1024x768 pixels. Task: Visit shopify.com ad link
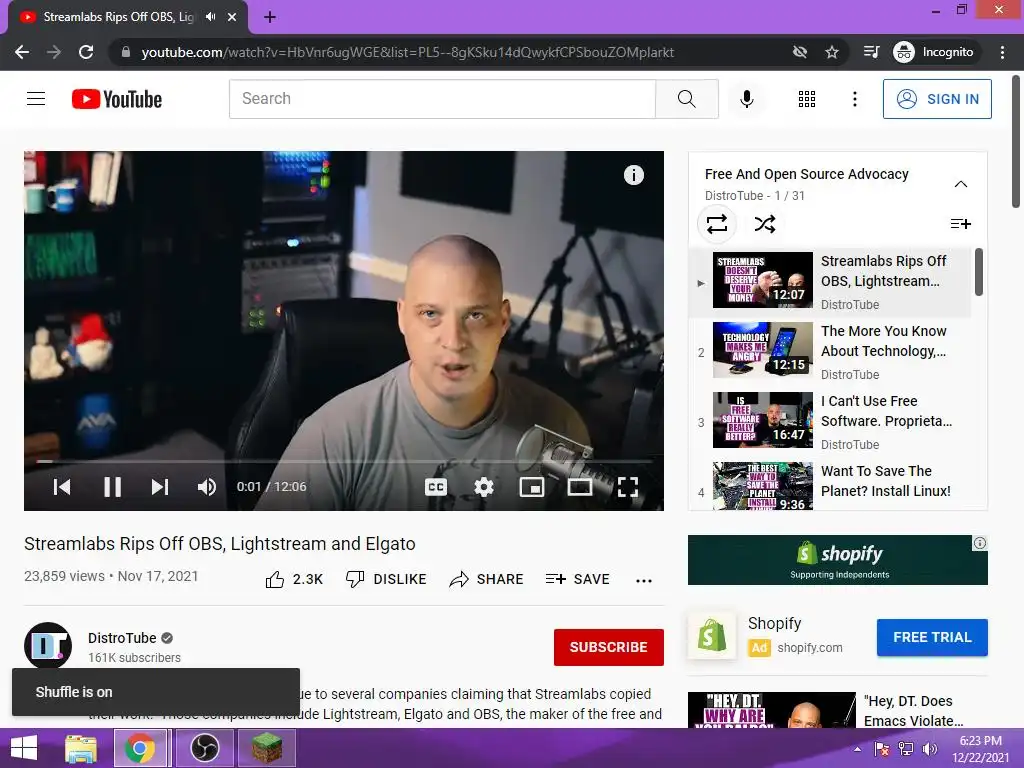click(810, 648)
